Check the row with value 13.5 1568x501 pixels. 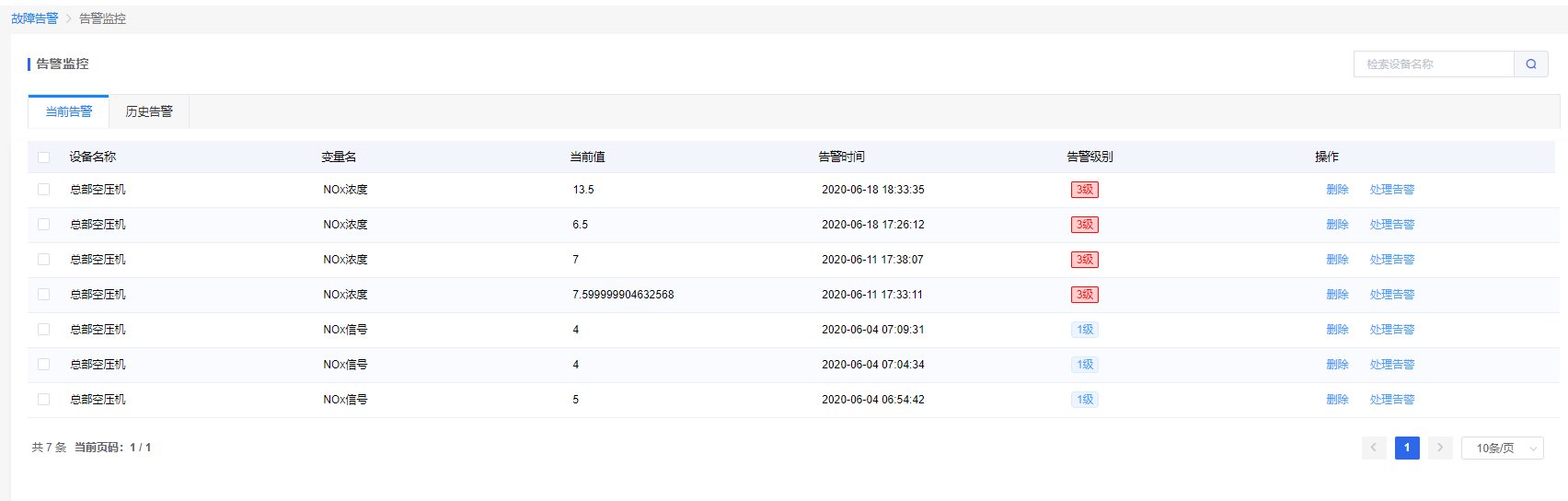coord(43,190)
